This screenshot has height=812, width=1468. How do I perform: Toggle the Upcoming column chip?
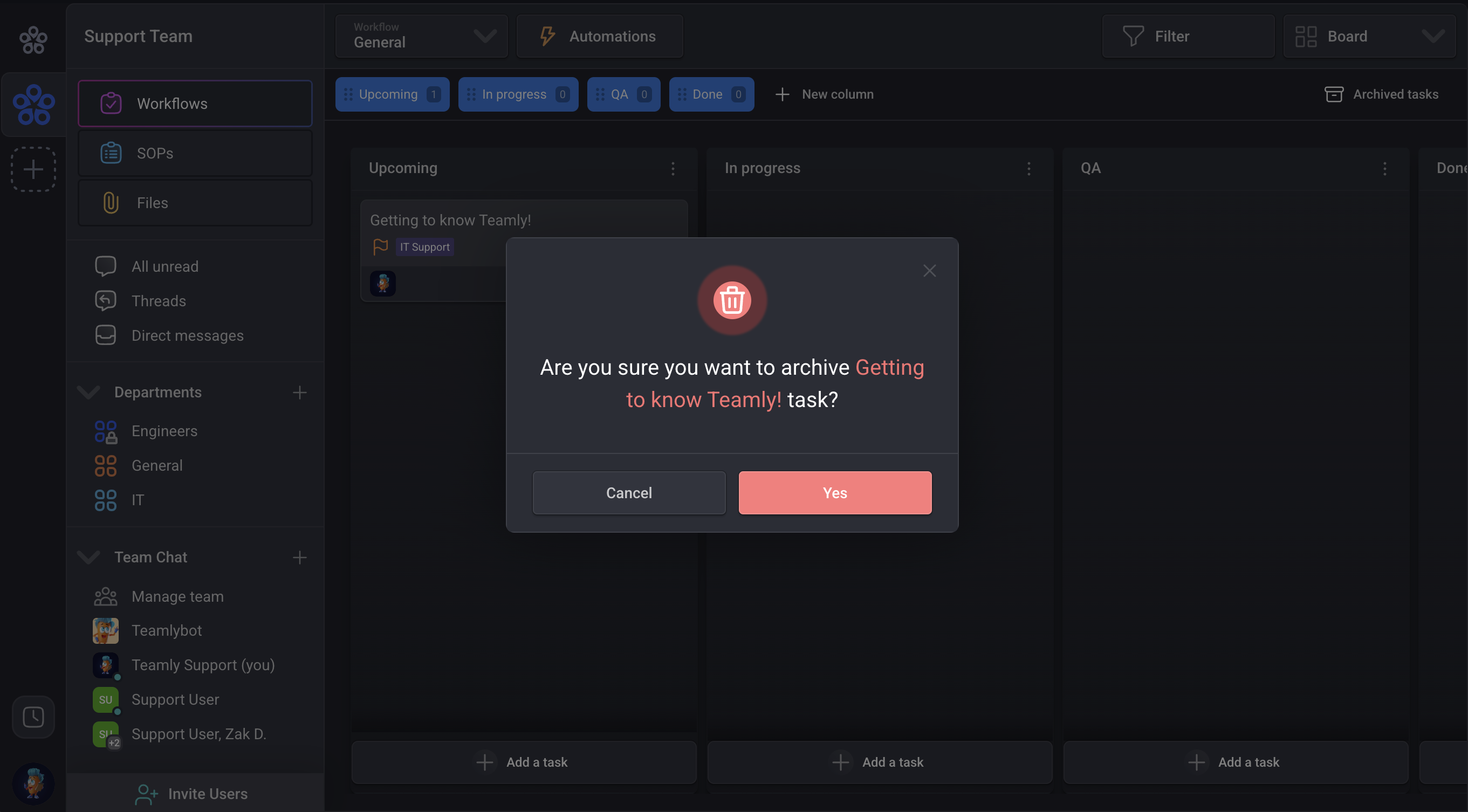[x=392, y=94]
